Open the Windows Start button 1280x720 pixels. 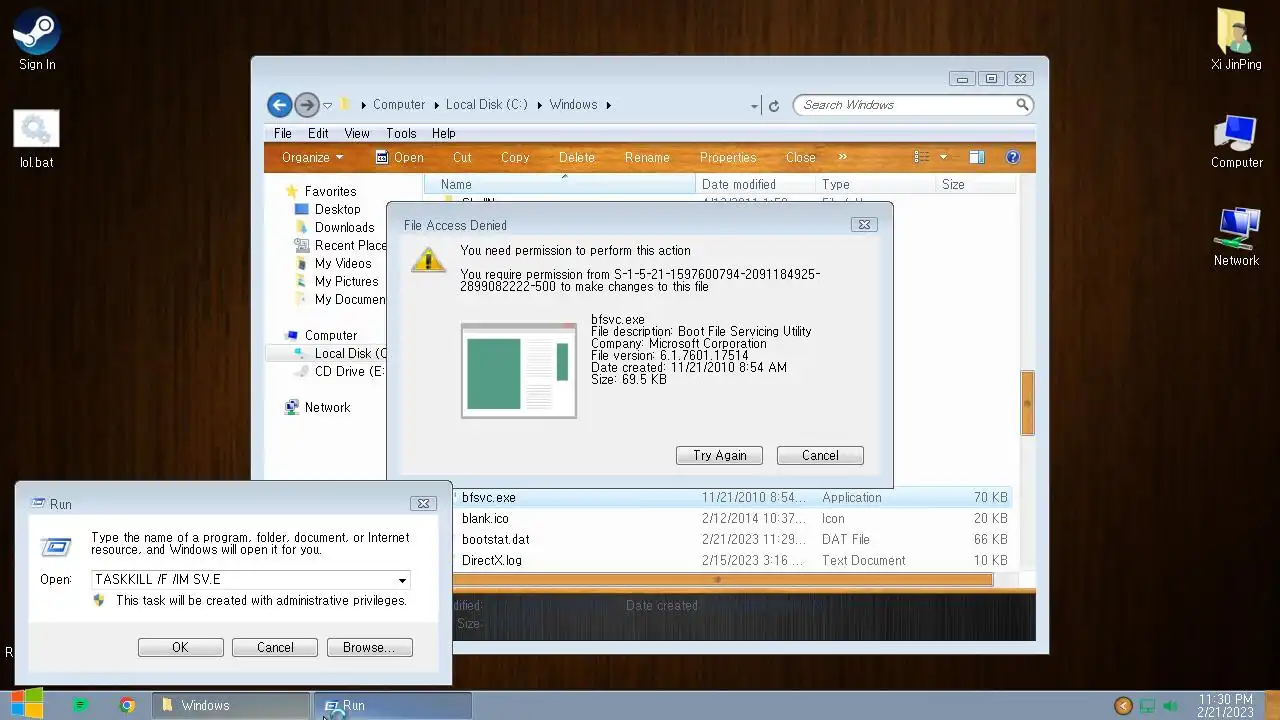click(x=26, y=705)
